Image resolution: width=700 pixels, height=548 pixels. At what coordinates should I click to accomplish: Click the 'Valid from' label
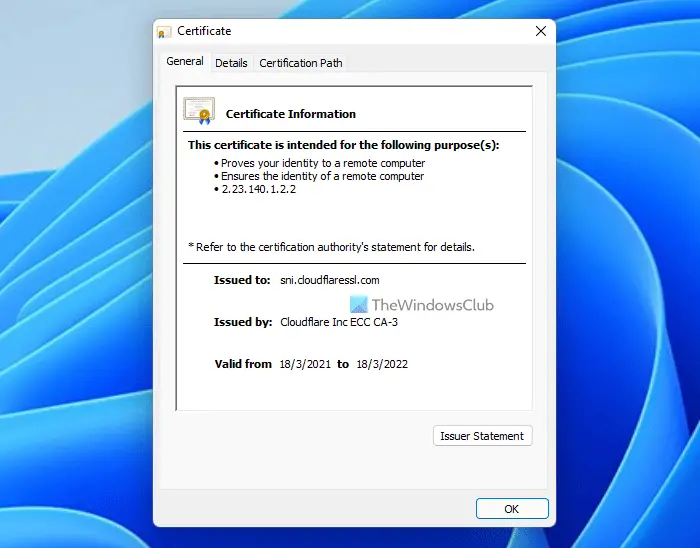(x=243, y=364)
